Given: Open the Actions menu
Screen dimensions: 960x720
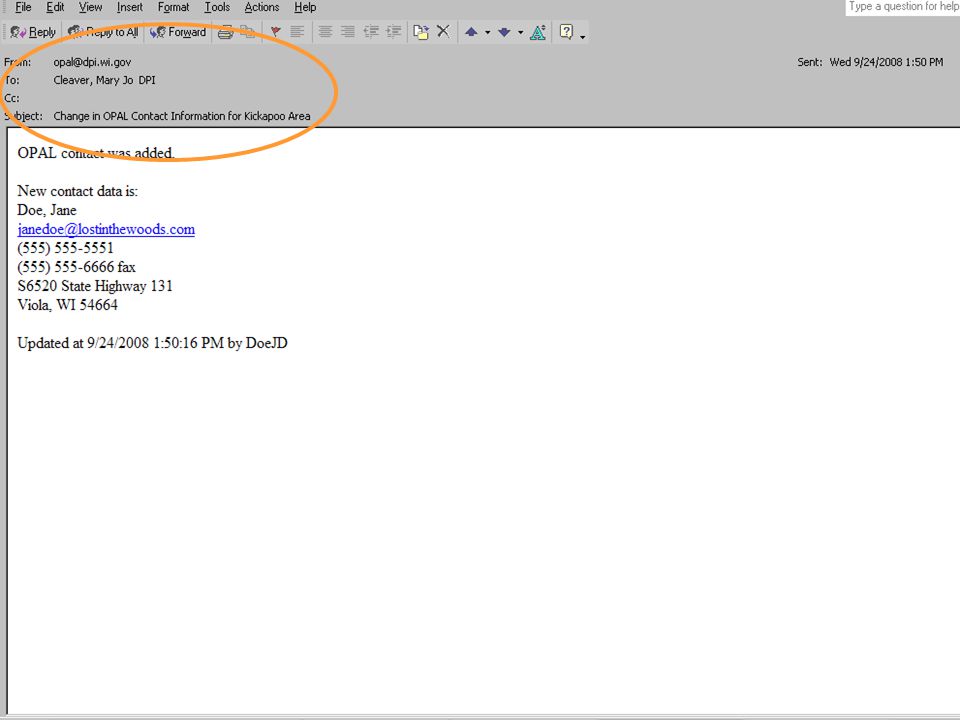Looking at the screenshot, I should click(x=262, y=7).
